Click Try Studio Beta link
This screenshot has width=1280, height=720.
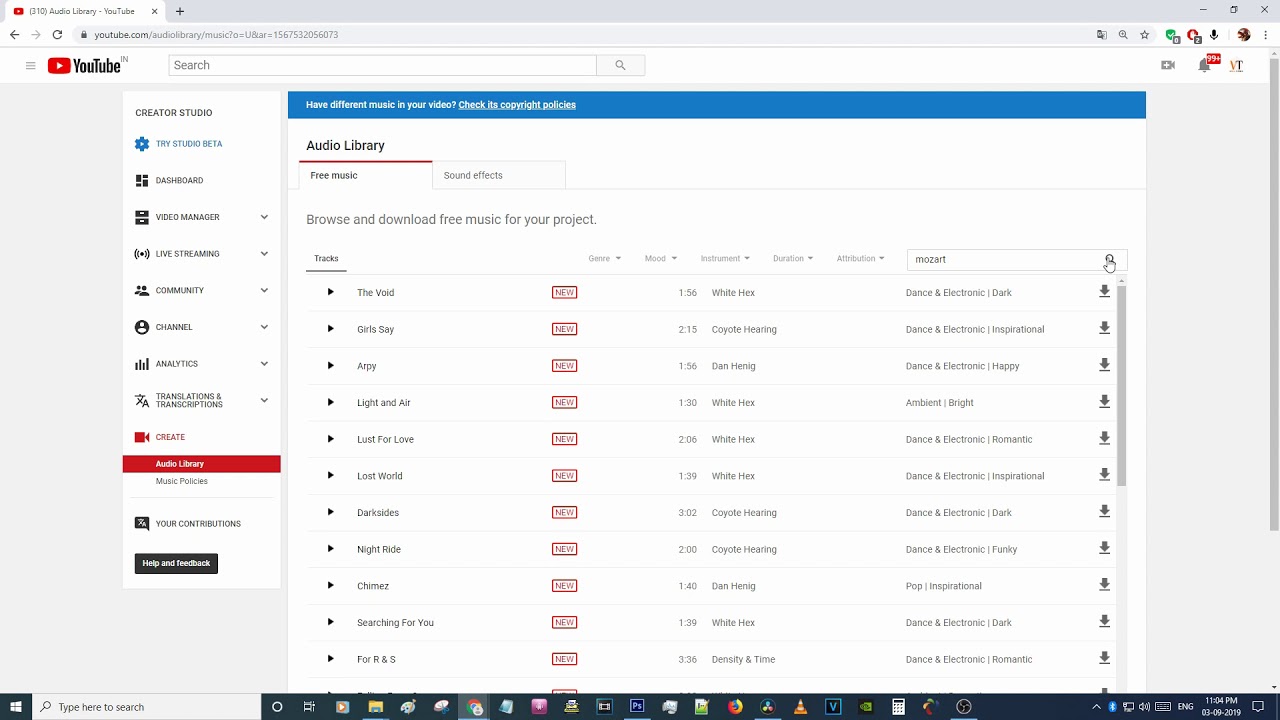[x=189, y=144]
